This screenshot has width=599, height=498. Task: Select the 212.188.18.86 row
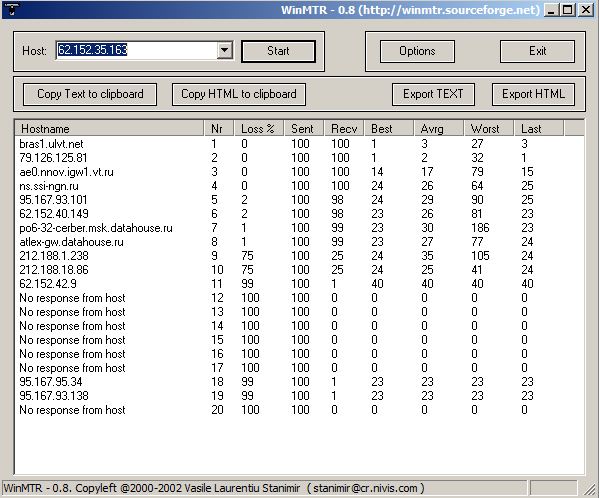(300, 270)
